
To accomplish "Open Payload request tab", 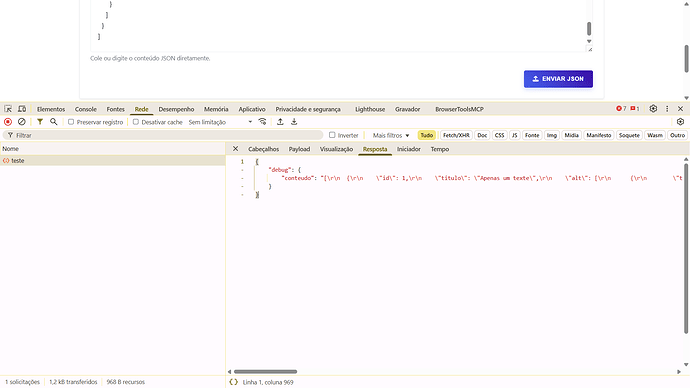I will (299, 149).
